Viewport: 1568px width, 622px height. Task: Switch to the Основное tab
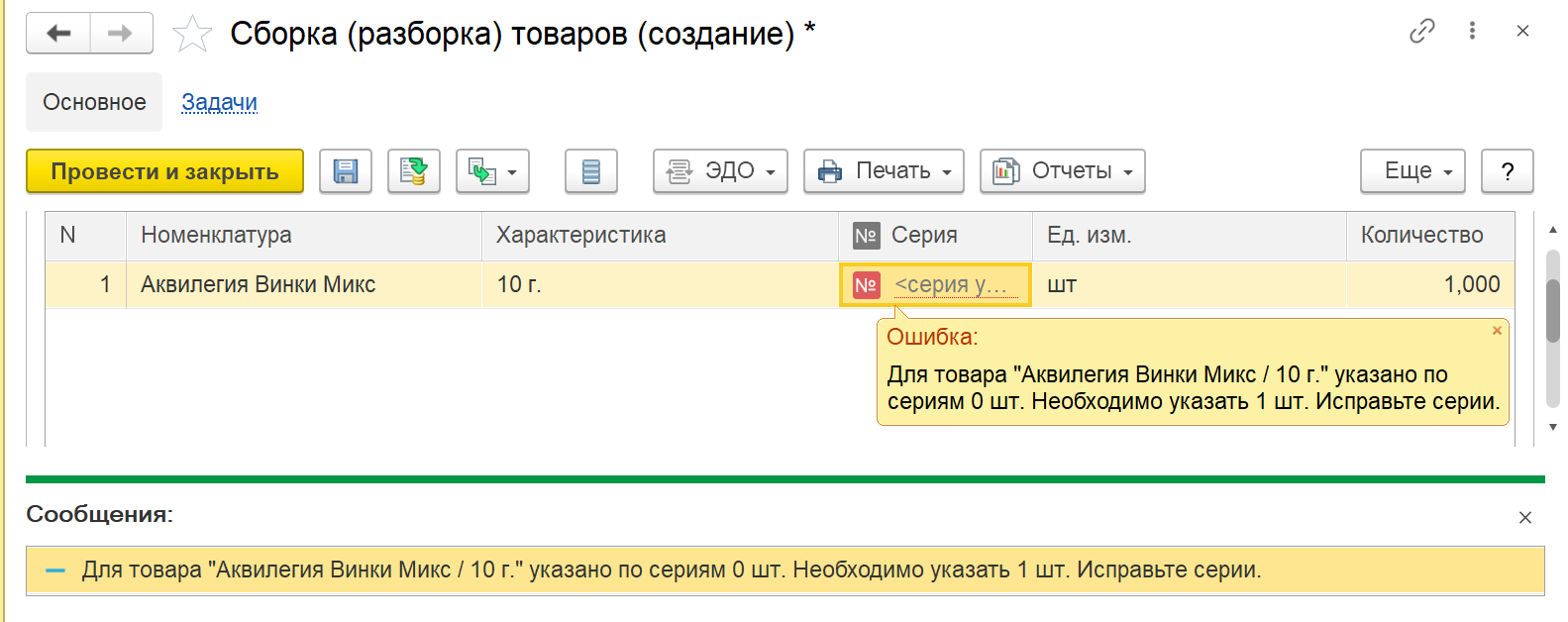click(x=94, y=102)
